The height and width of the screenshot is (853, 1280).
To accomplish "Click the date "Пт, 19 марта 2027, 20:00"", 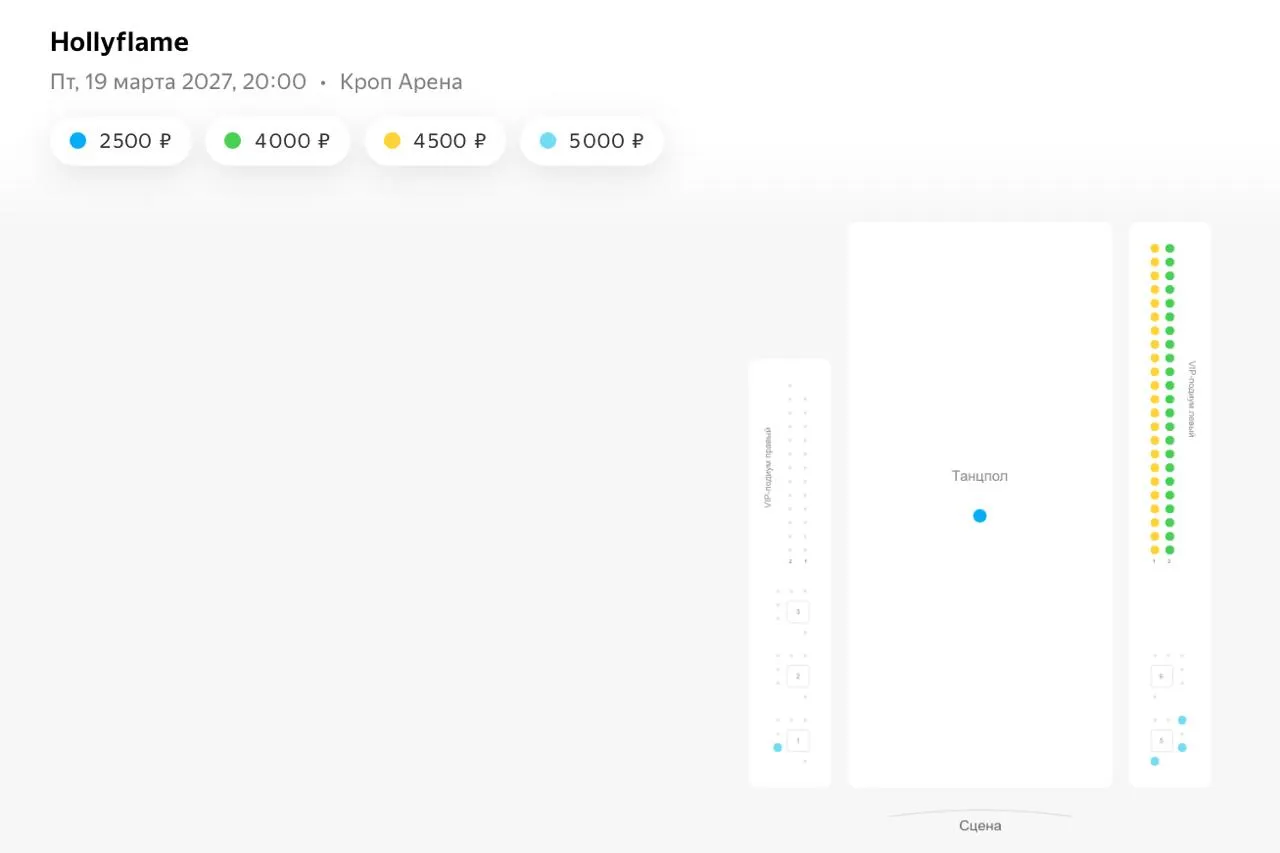I will coord(178,82).
